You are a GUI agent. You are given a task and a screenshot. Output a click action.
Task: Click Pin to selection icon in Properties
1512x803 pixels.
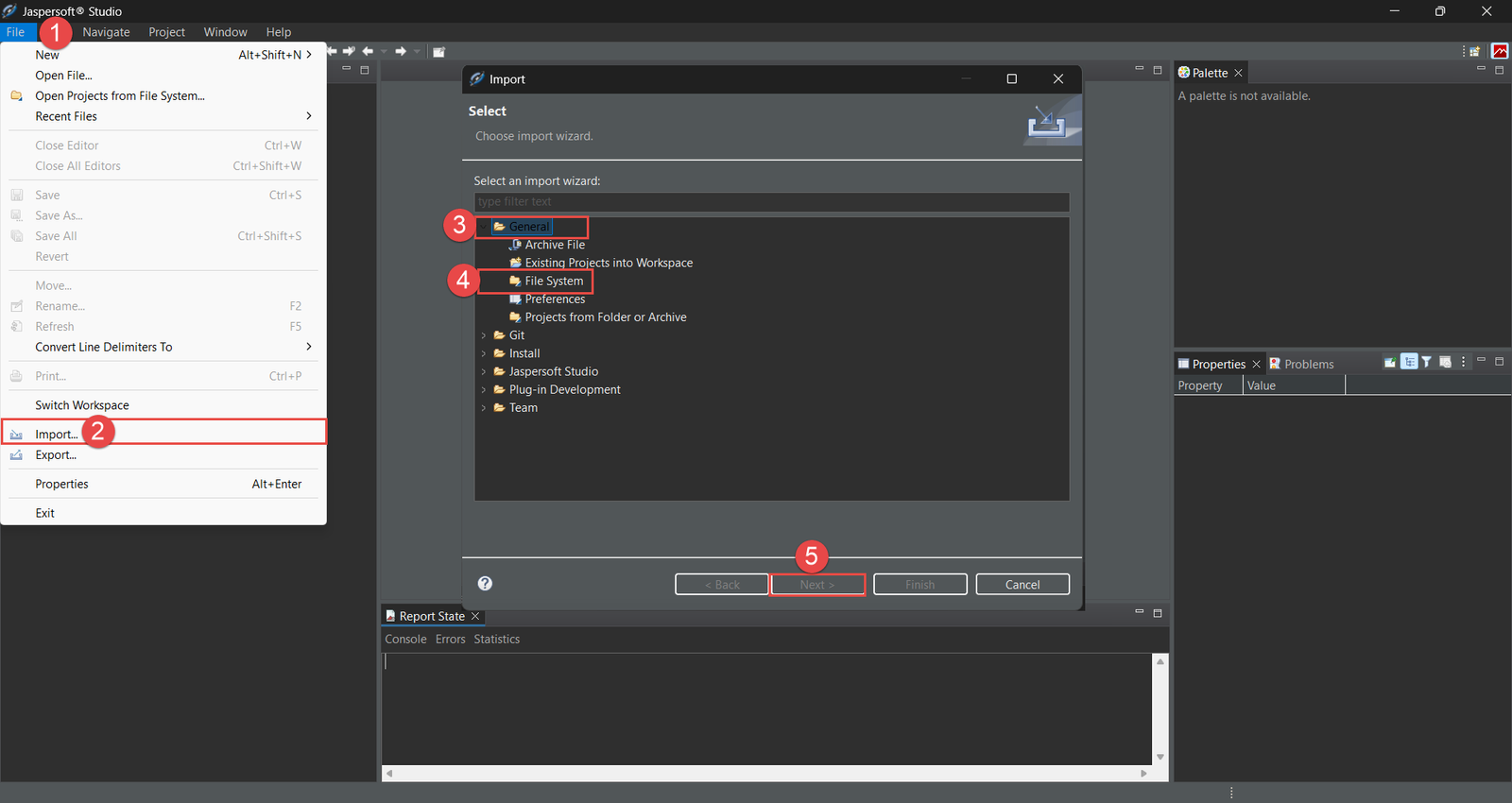click(x=1389, y=363)
